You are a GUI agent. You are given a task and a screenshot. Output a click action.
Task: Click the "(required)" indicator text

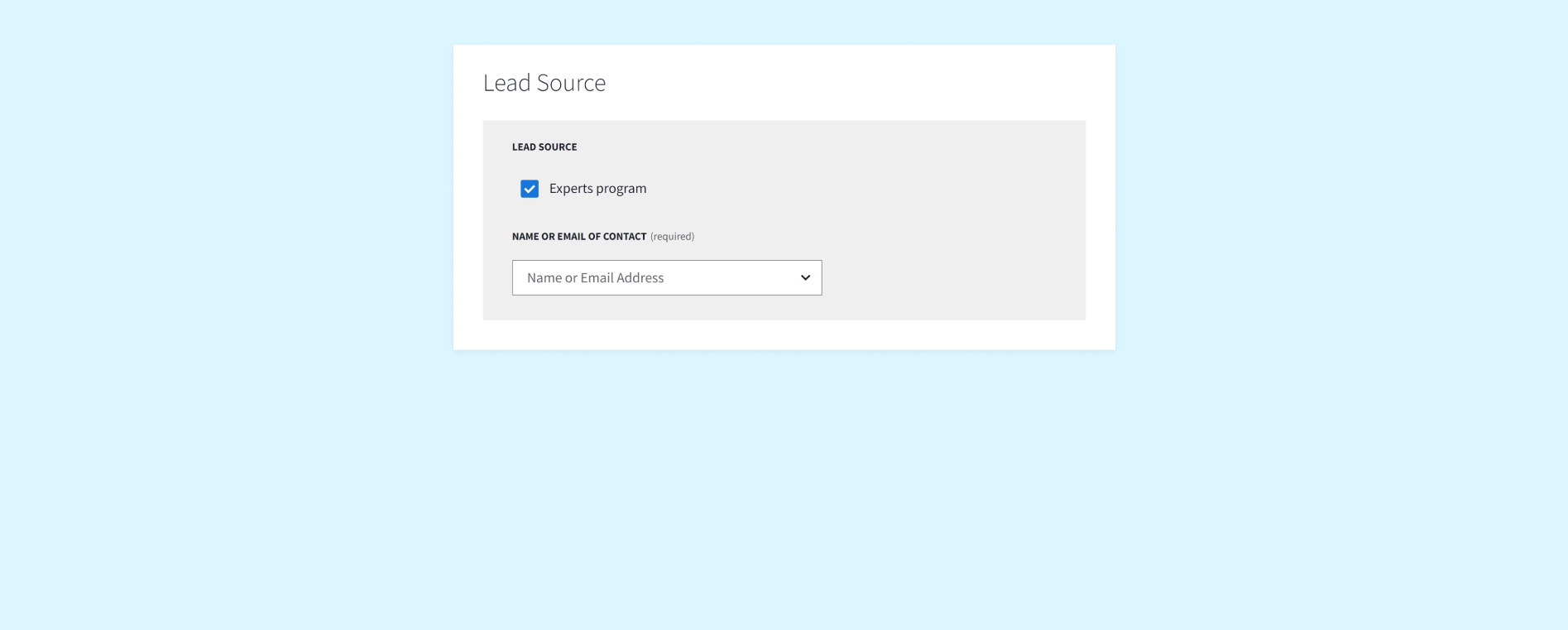(672, 237)
